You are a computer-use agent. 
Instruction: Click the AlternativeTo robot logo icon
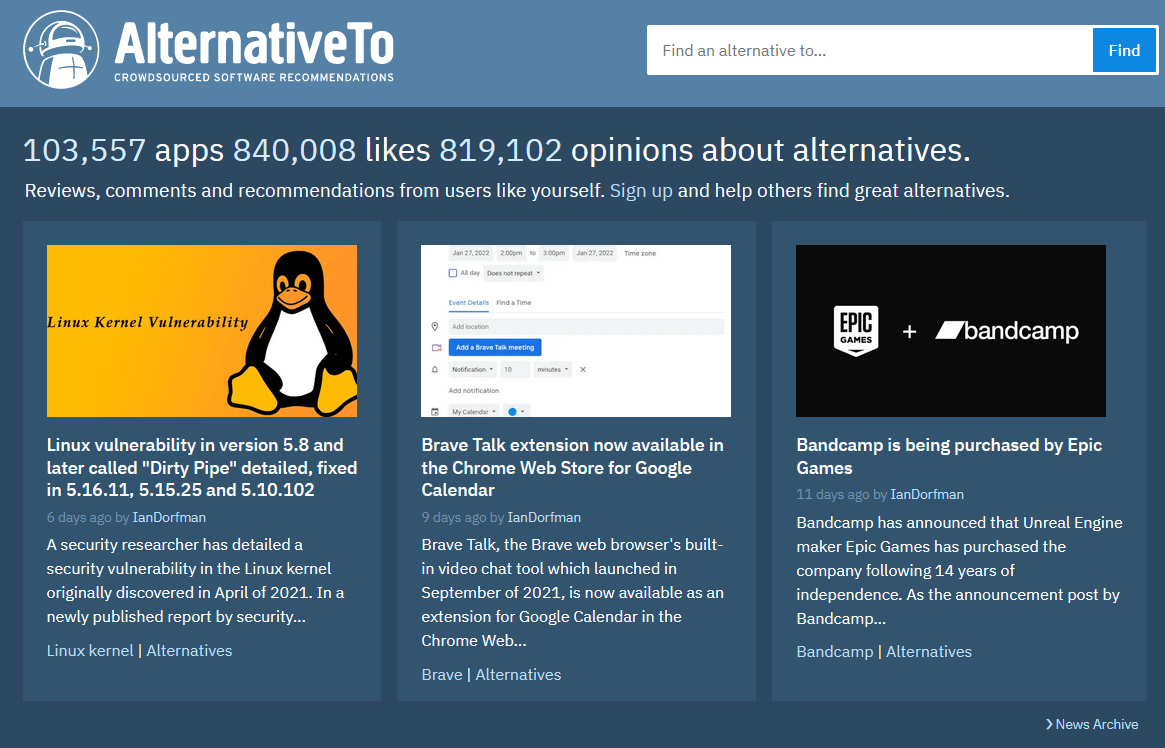pos(61,50)
